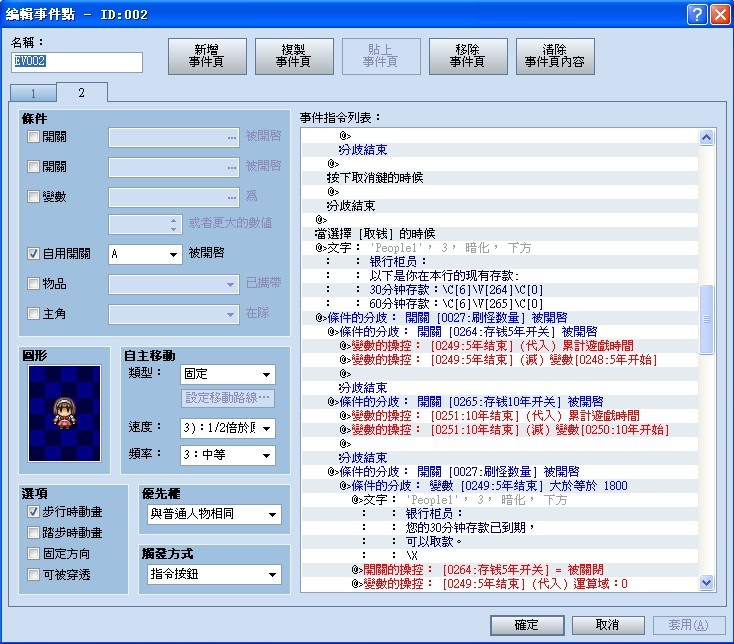Select the 30分钟存款 \V[264] line
The width and height of the screenshot is (734, 644).
(x=500, y=290)
